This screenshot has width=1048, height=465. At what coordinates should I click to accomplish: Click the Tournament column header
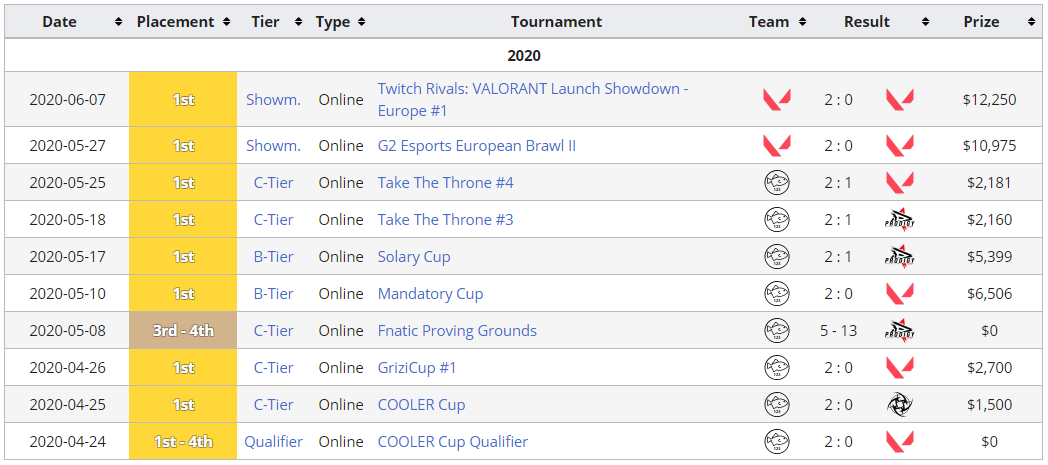(x=557, y=22)
